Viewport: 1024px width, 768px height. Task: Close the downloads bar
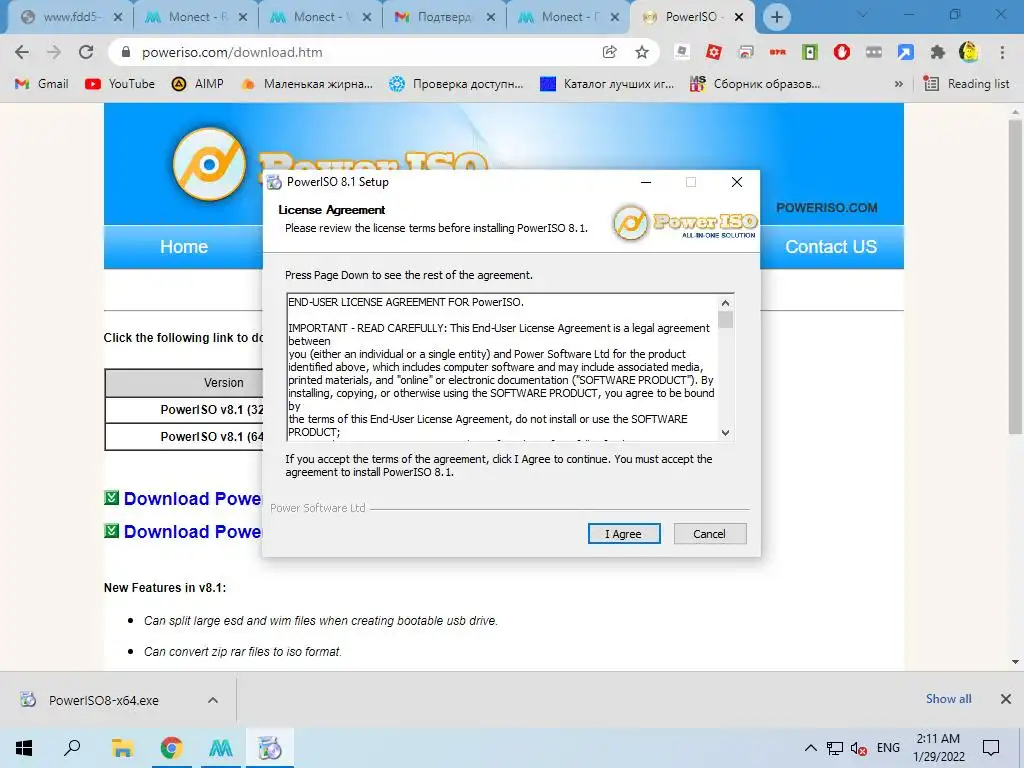1006,699
